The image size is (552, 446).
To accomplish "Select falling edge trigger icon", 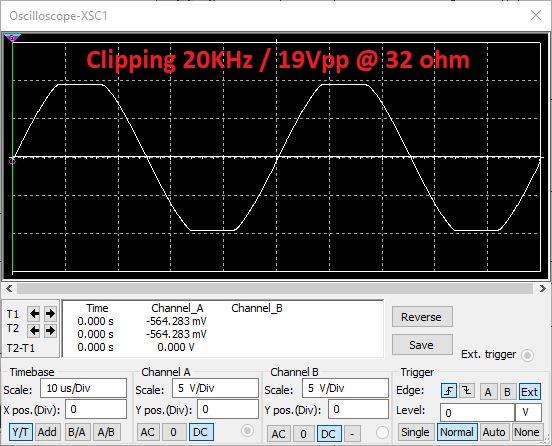I will (x=467, y=391).
